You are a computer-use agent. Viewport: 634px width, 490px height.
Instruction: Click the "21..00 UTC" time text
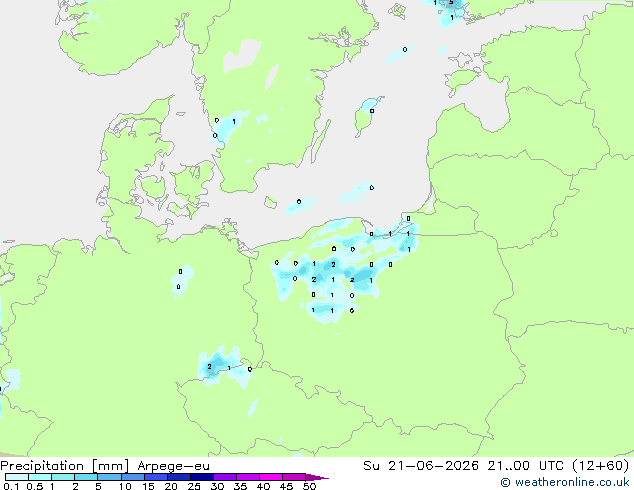[525, 466]
